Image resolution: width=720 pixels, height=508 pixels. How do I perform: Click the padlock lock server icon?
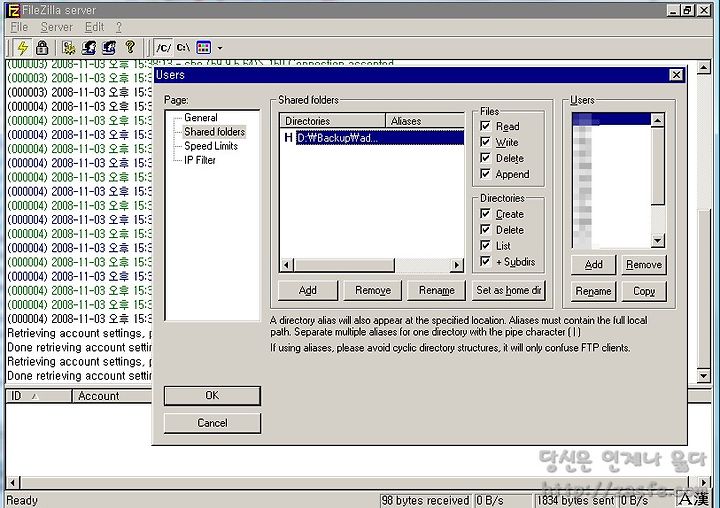click(42, 47)
